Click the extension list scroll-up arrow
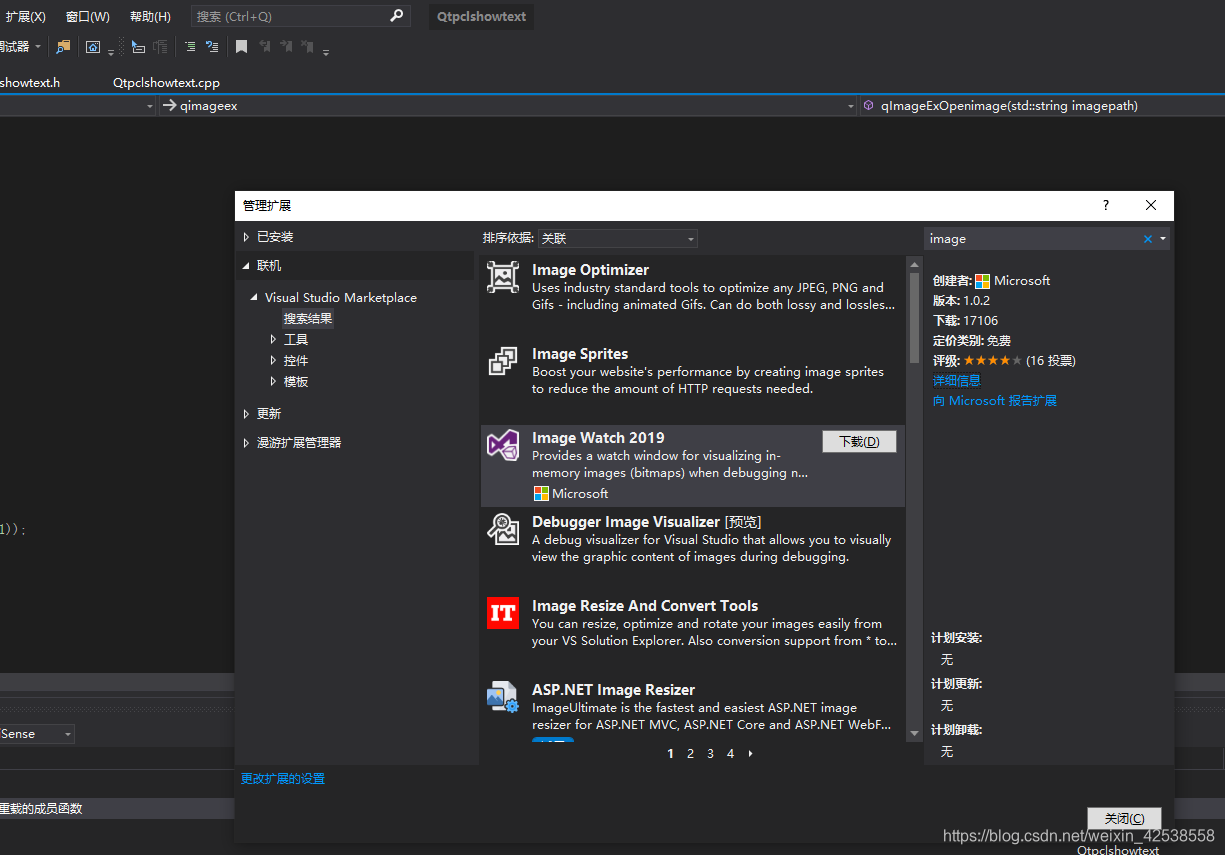The height and width of the screenshot is (855, 1225). pyautogui.click(x=914, y=264)
